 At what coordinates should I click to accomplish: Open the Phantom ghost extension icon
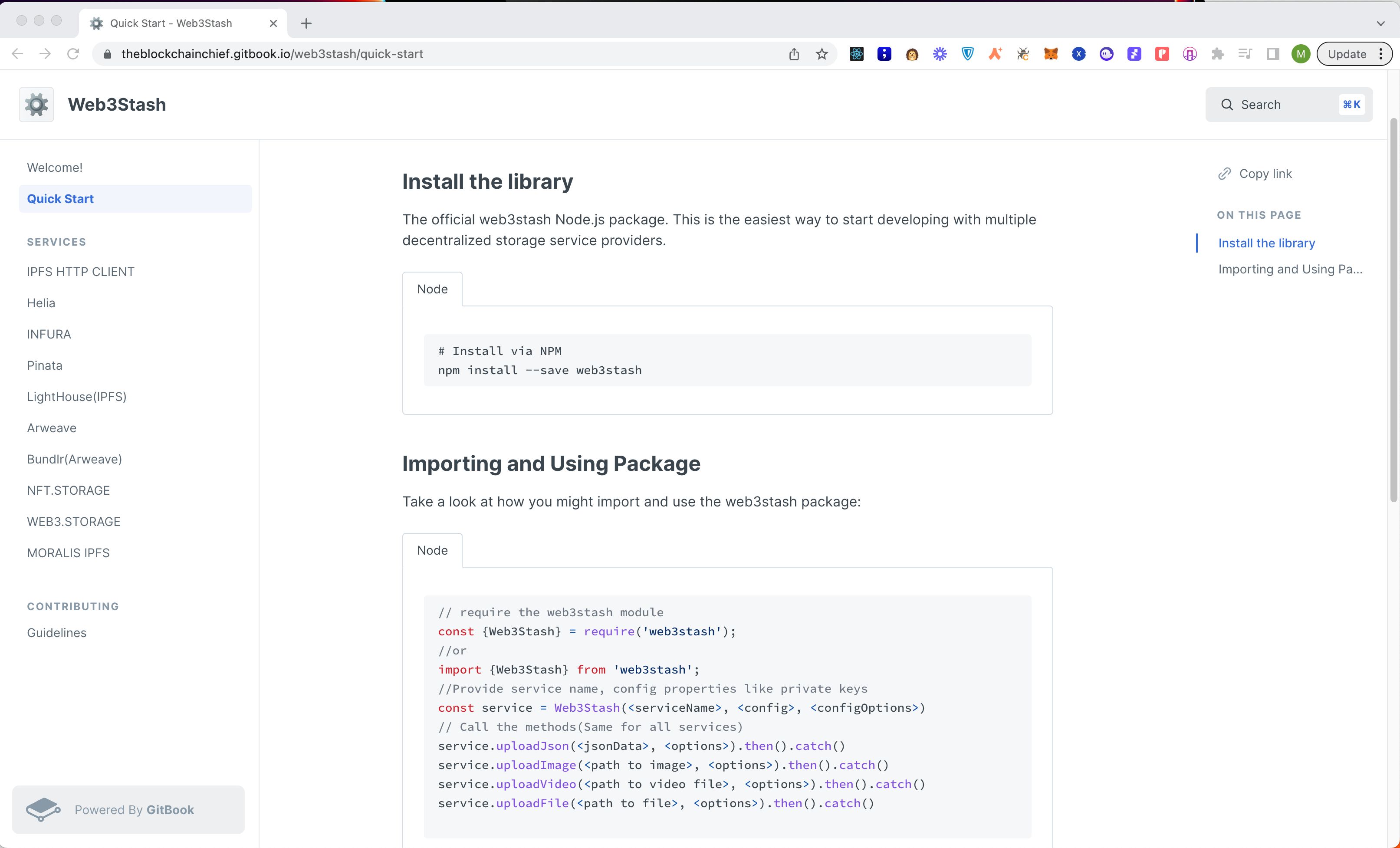point(1106,54)
